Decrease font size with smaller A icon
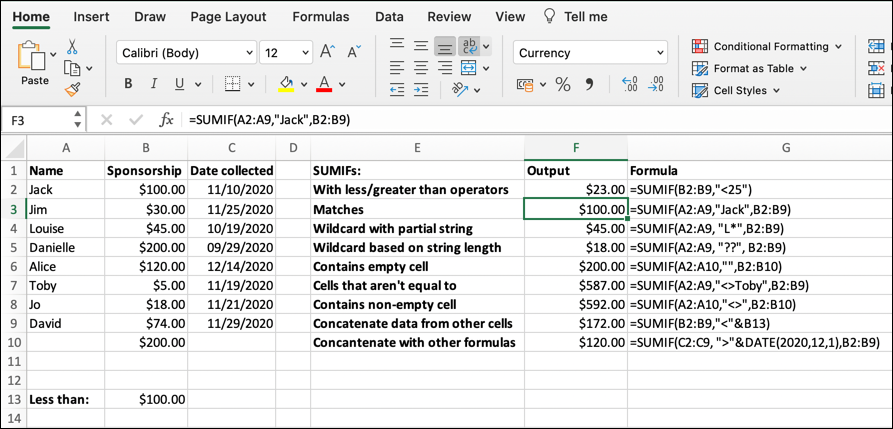Viewport: 893px width, 429px height. click(354, 53)
